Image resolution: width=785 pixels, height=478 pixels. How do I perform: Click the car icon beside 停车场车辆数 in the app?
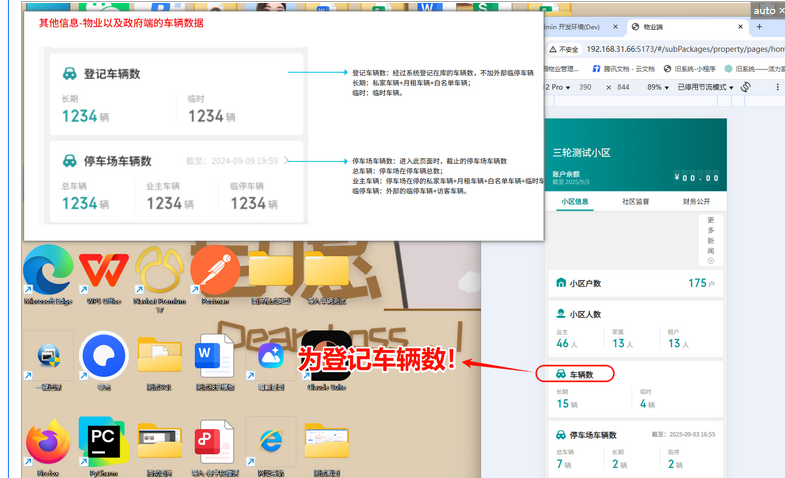(x=561, y=434)
